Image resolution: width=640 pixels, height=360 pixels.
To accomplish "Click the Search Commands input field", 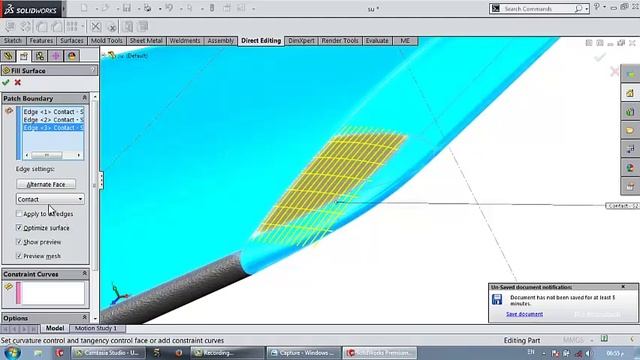I will click(537, 9).
